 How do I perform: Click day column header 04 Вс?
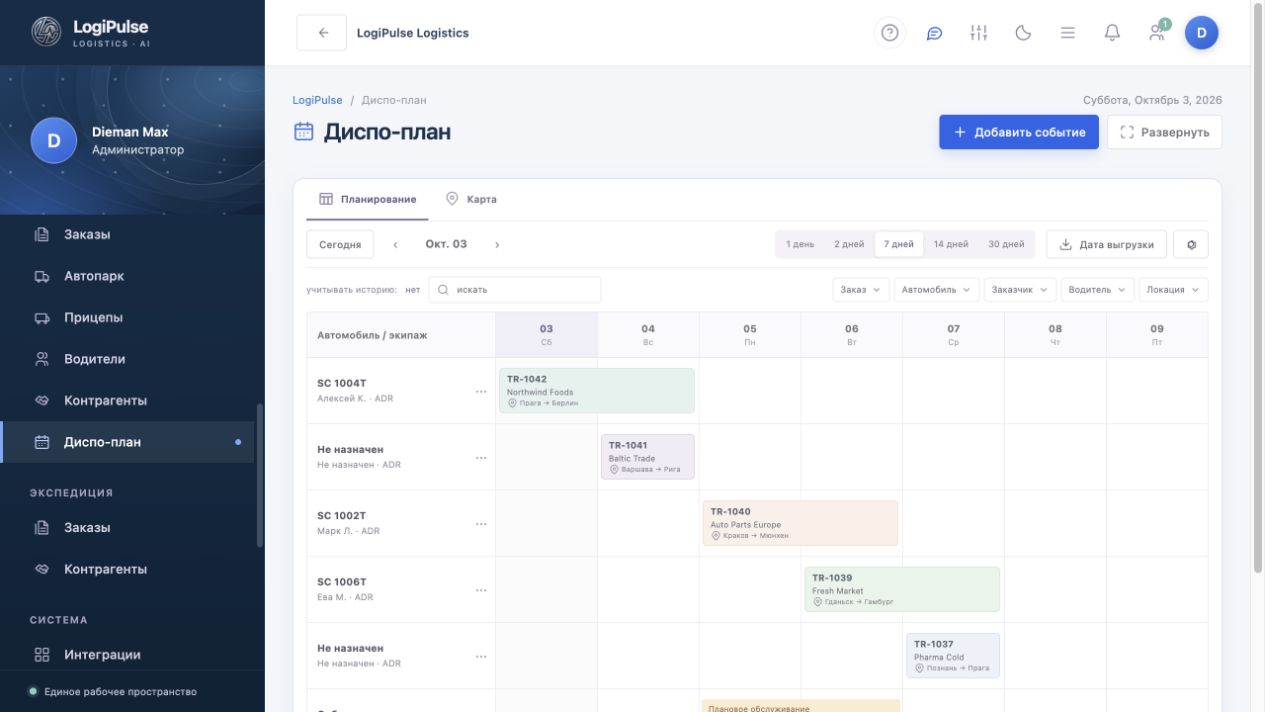click(x=648, y=334)
